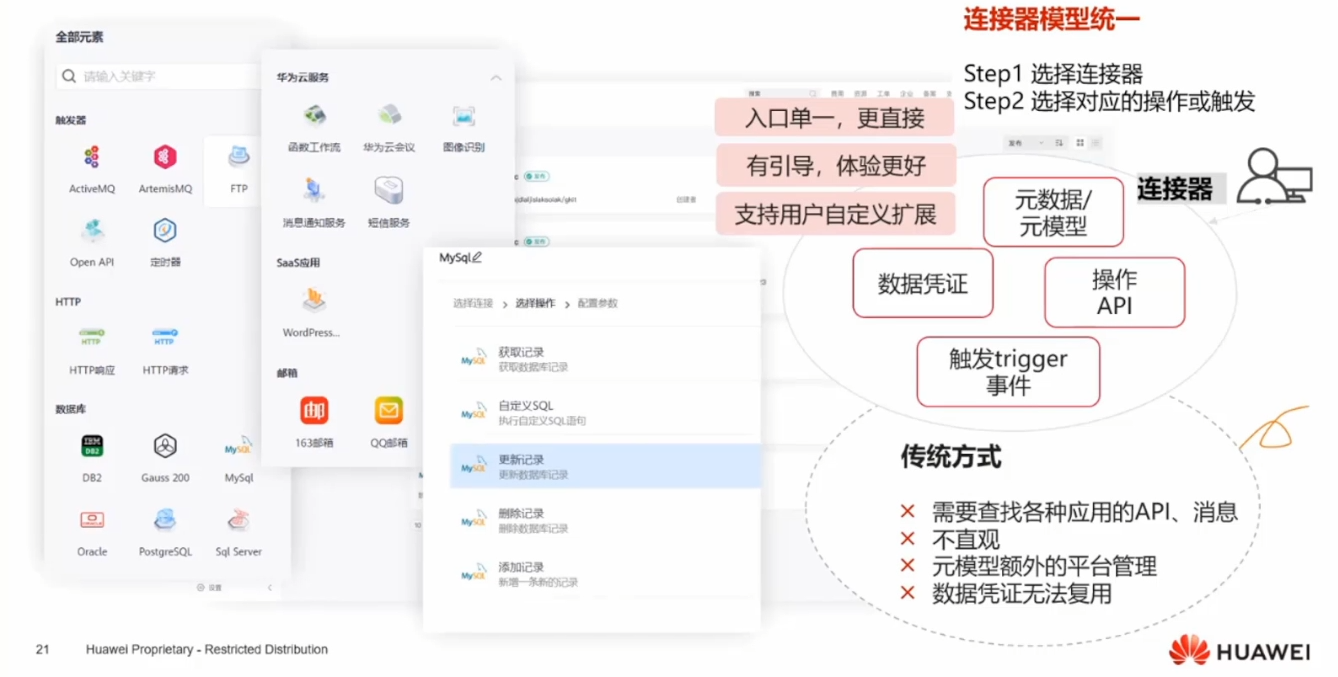Click the 有引导，体验更好 label
Screen dimensions: 1338x677
point(835,166)
